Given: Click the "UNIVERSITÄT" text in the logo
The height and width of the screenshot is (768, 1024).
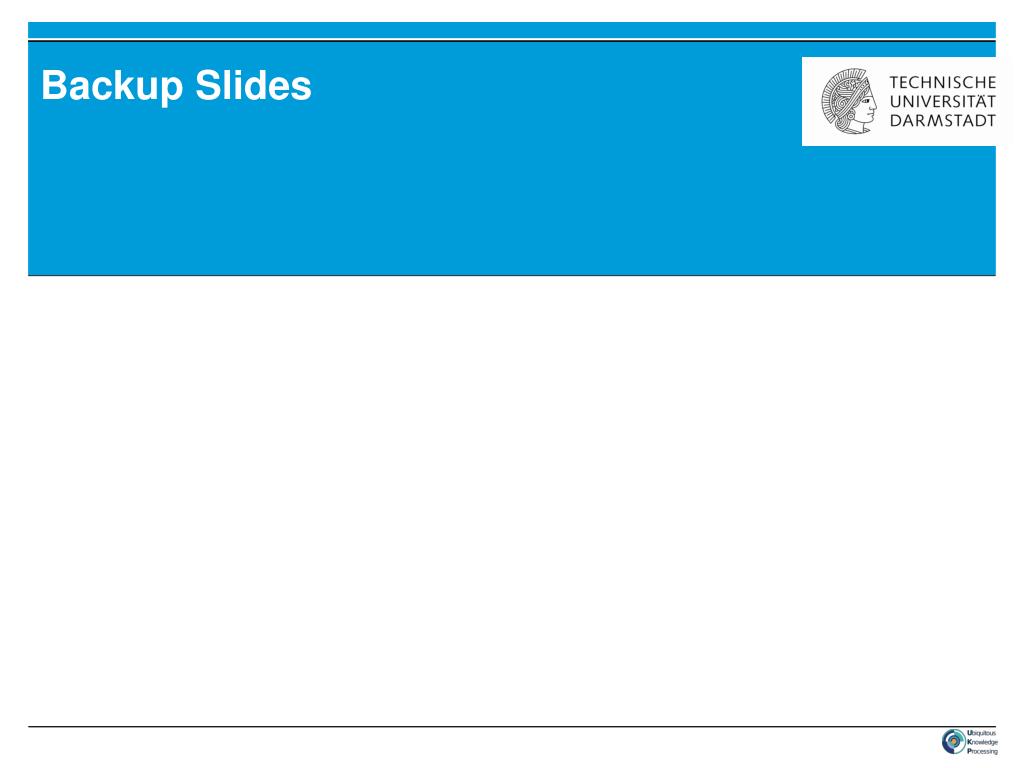Looking at the screenshot, I should point(942,101).
